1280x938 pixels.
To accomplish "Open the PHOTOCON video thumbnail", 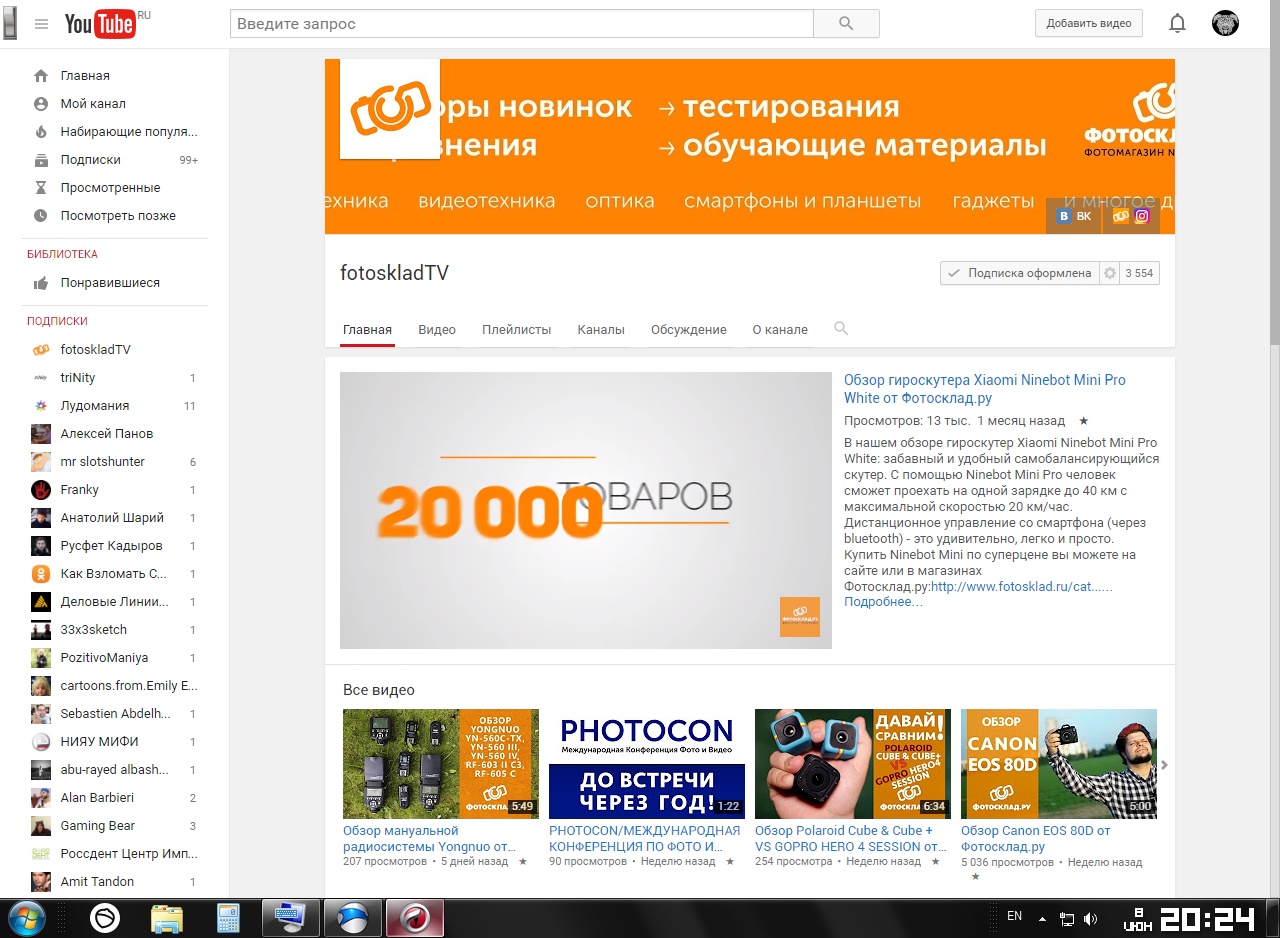I will [647, 764].
